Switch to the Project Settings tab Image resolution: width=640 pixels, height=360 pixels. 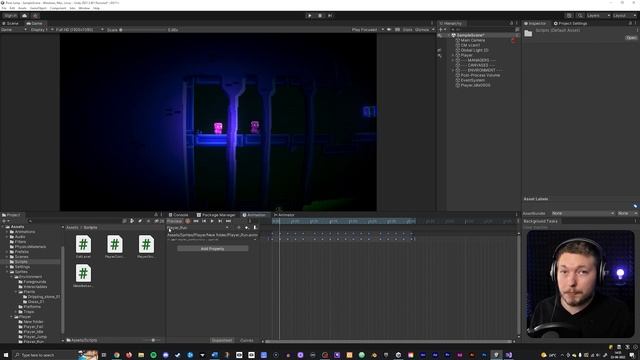[570, 23]
